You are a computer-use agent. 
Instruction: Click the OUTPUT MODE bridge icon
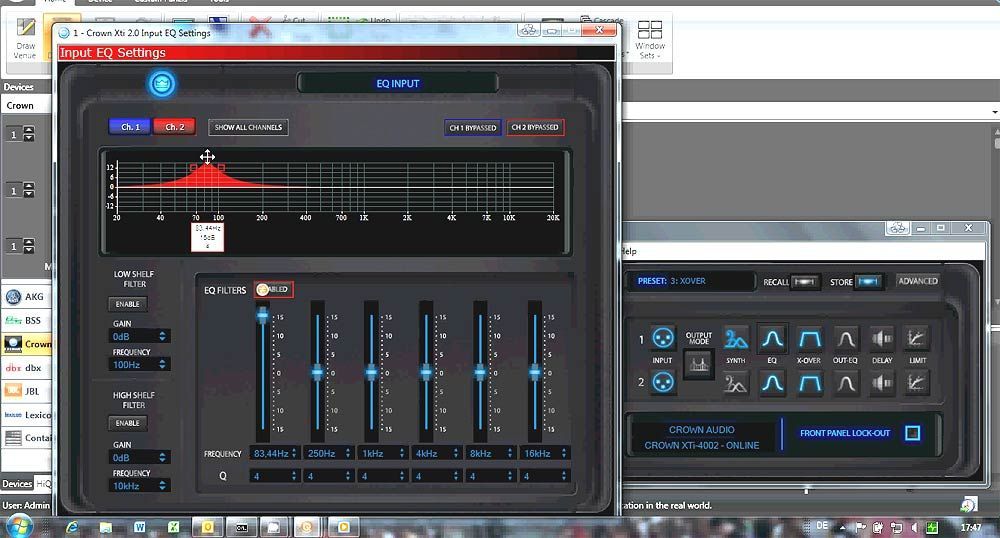(699, 365)
